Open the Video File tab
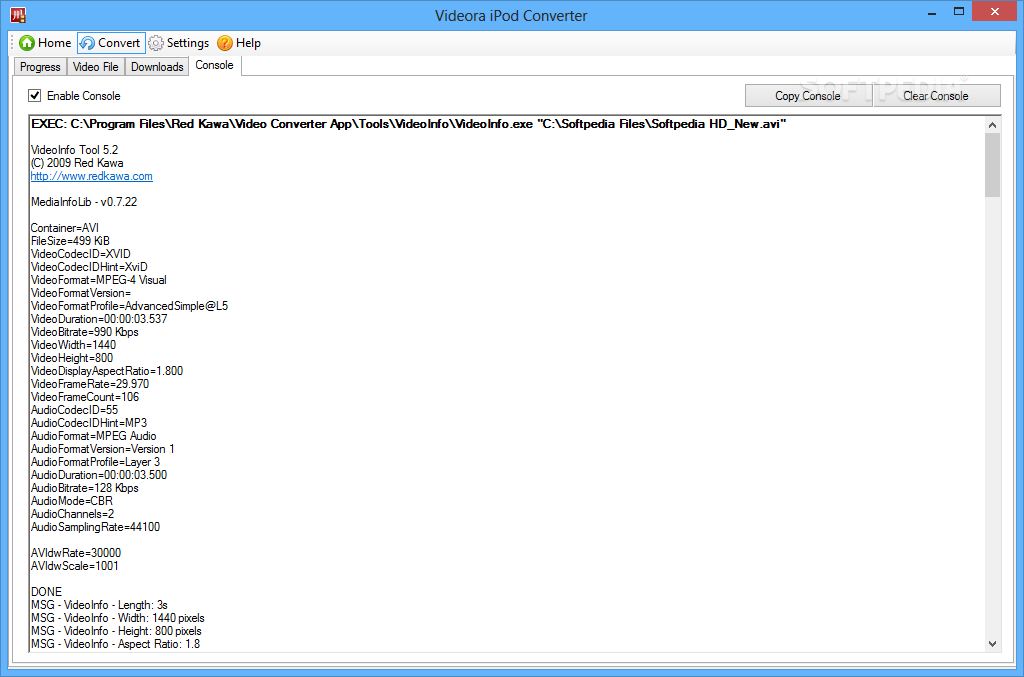 pos(95,67)
